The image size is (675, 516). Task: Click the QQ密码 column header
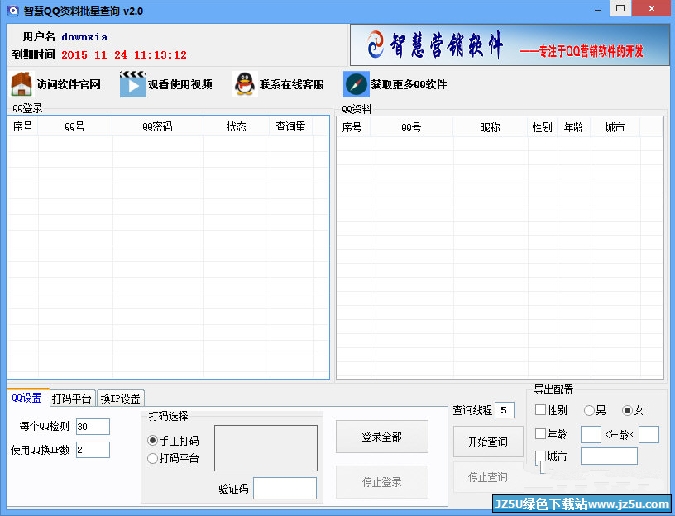click(x=158, y=126)
